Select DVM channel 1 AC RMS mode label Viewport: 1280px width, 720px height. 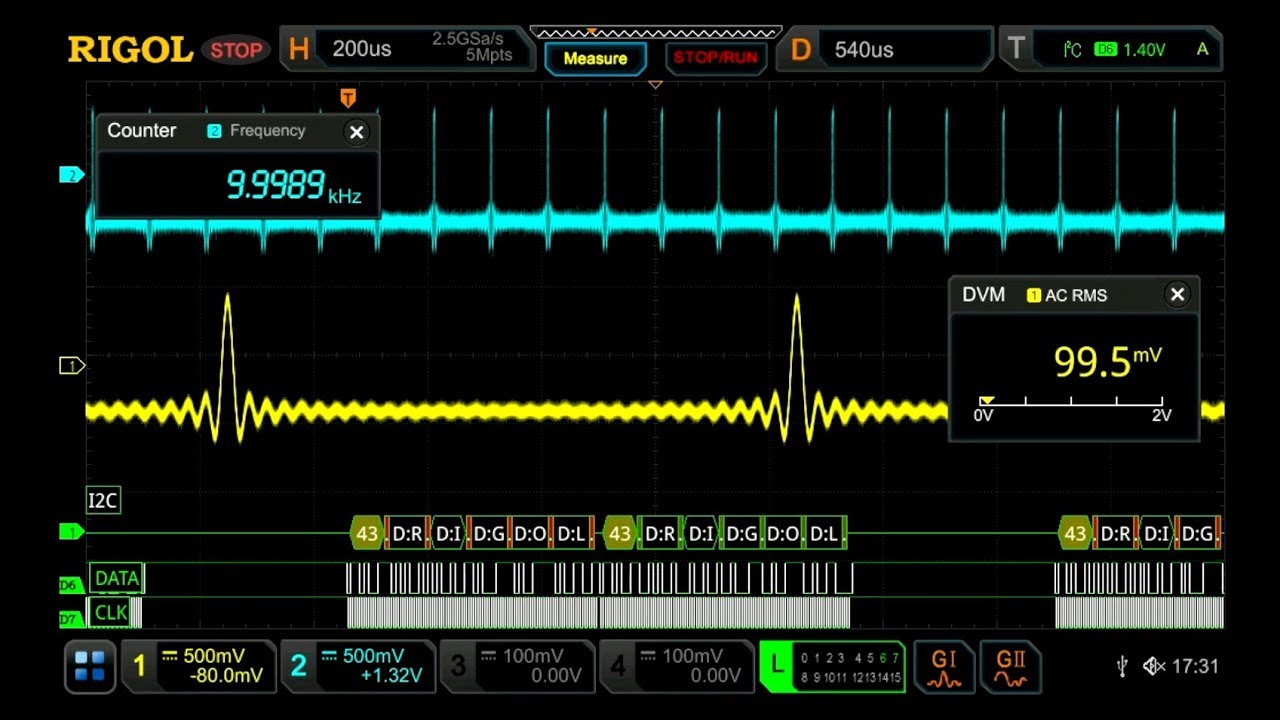tap(1067, 295)
